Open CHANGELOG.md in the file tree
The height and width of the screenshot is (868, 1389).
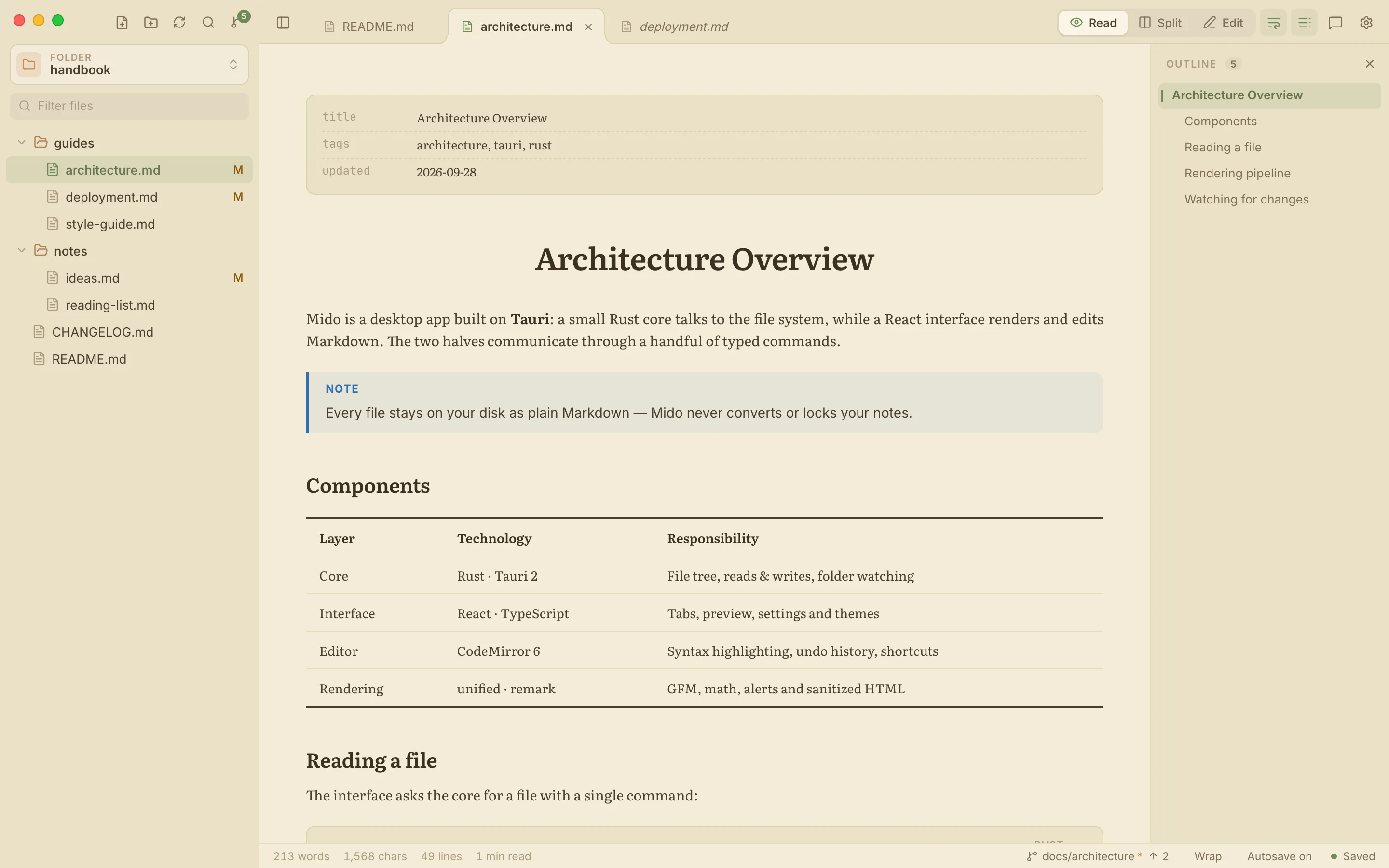pyautogui.click(x=129, y=332)
